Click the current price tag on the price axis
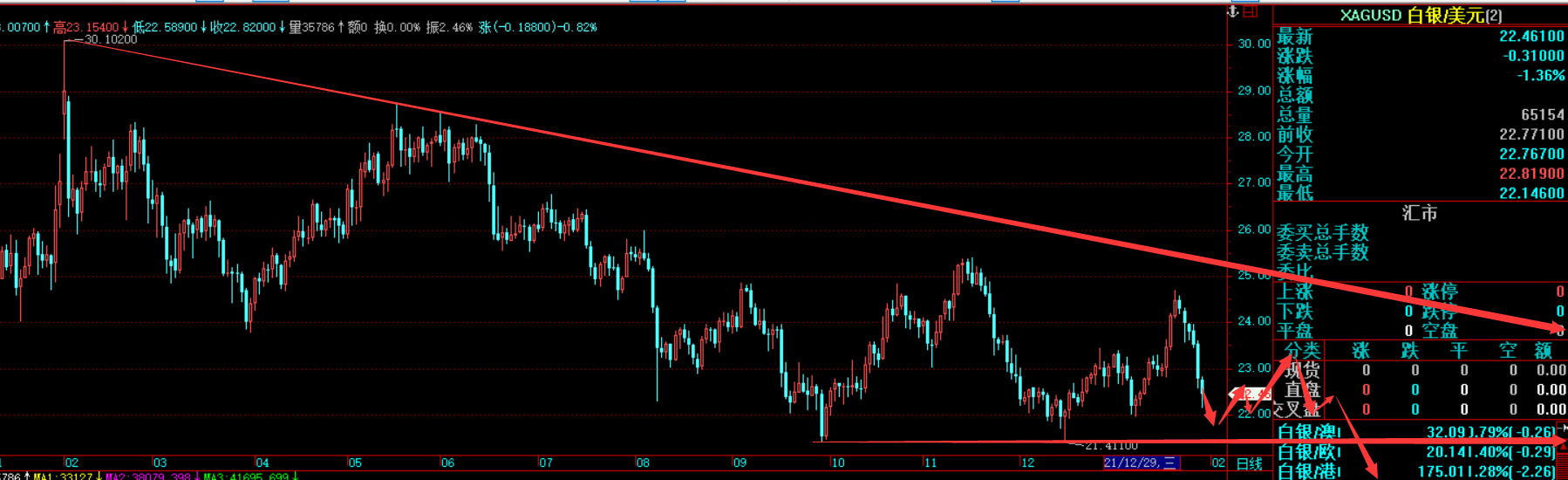 tap(1249, 394)
